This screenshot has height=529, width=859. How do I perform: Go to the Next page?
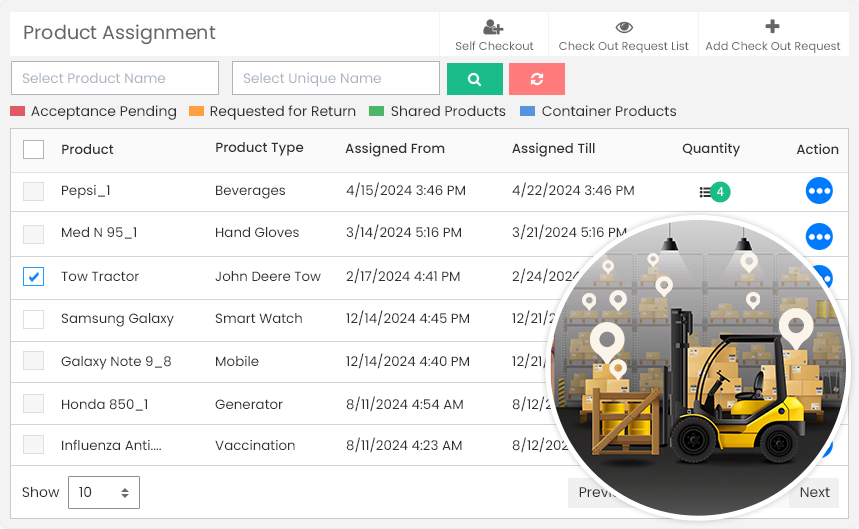(814, 492)
